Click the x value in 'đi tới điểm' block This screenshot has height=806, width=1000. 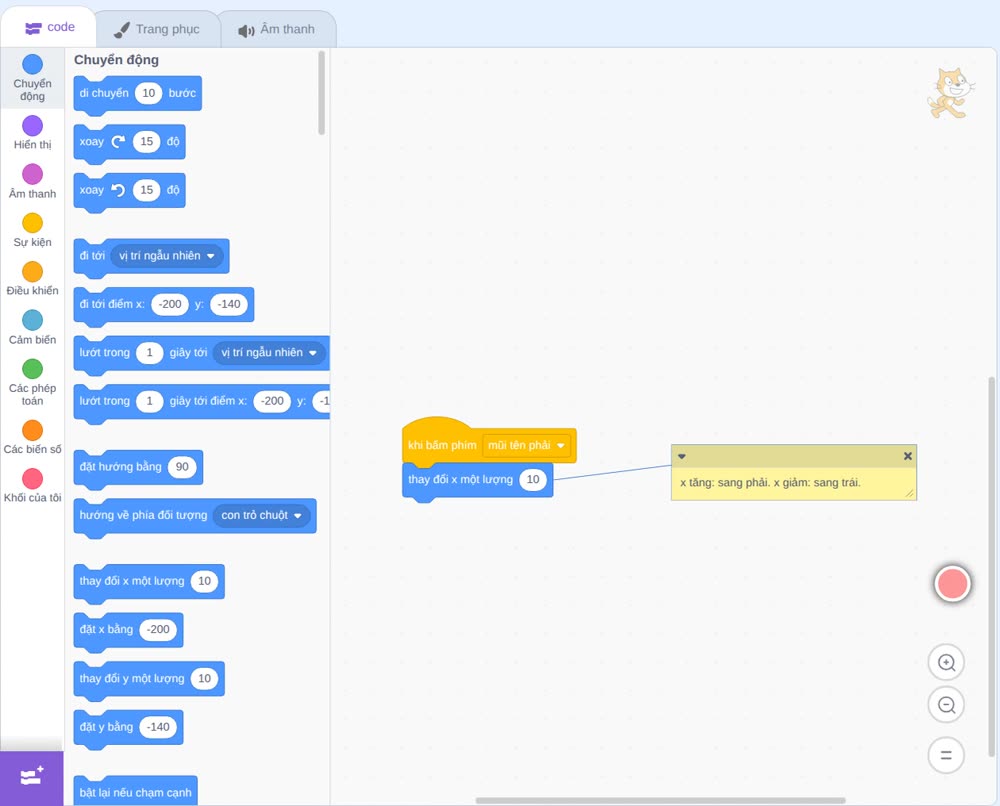coord(170,304)
